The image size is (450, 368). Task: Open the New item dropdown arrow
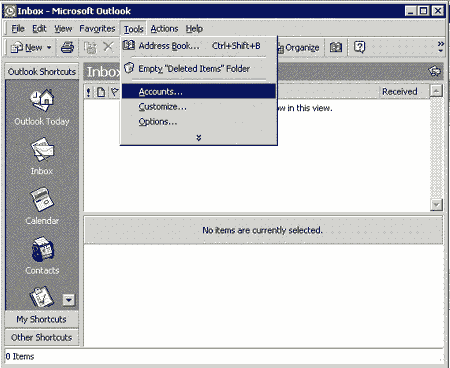tap(49, 47)
